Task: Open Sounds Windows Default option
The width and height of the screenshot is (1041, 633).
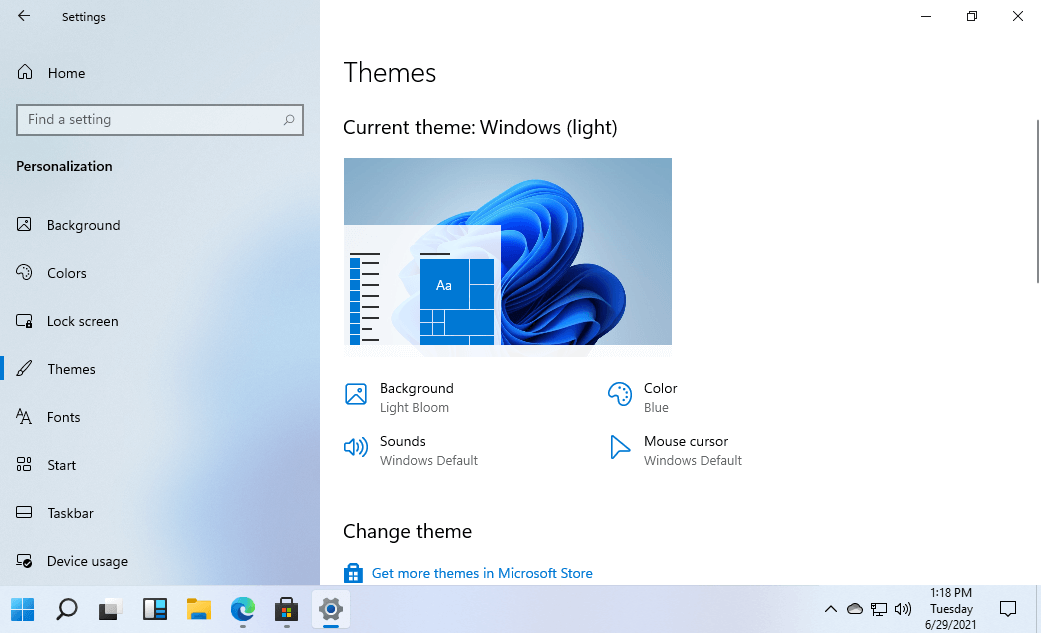Action: 411,450
